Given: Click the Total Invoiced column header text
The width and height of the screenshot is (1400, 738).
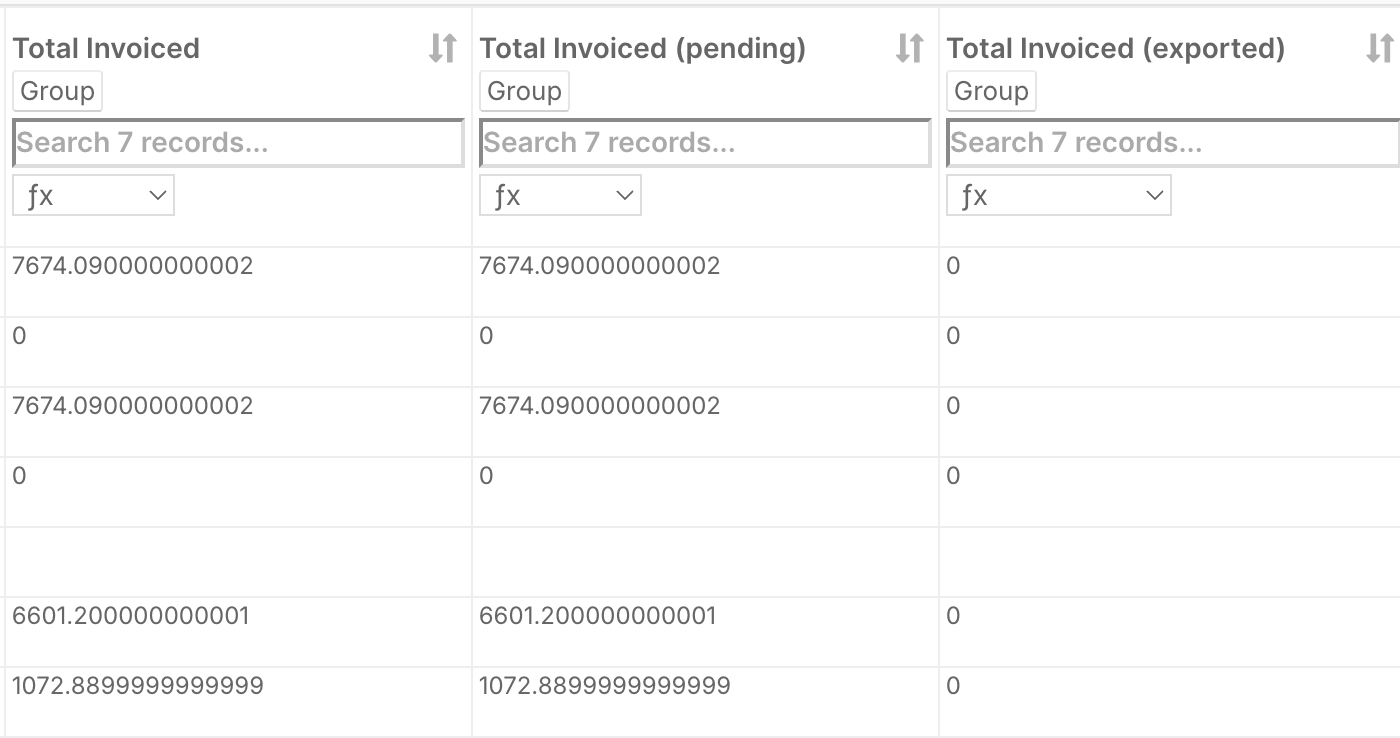Looking at the screenshot, I should [x=106, y=48].
